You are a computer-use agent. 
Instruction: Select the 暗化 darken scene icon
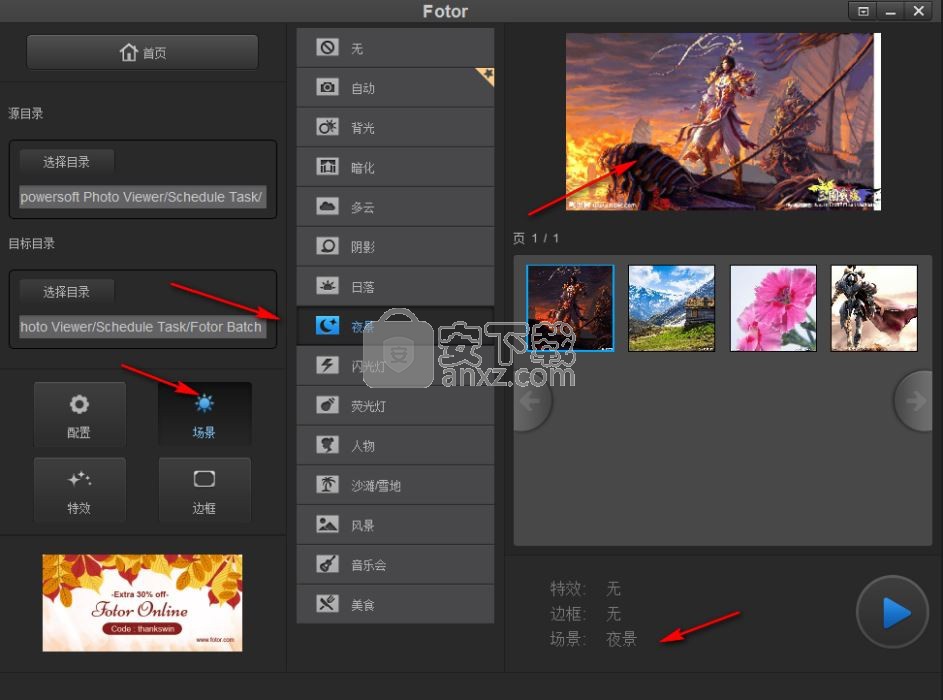coord(327,167)
